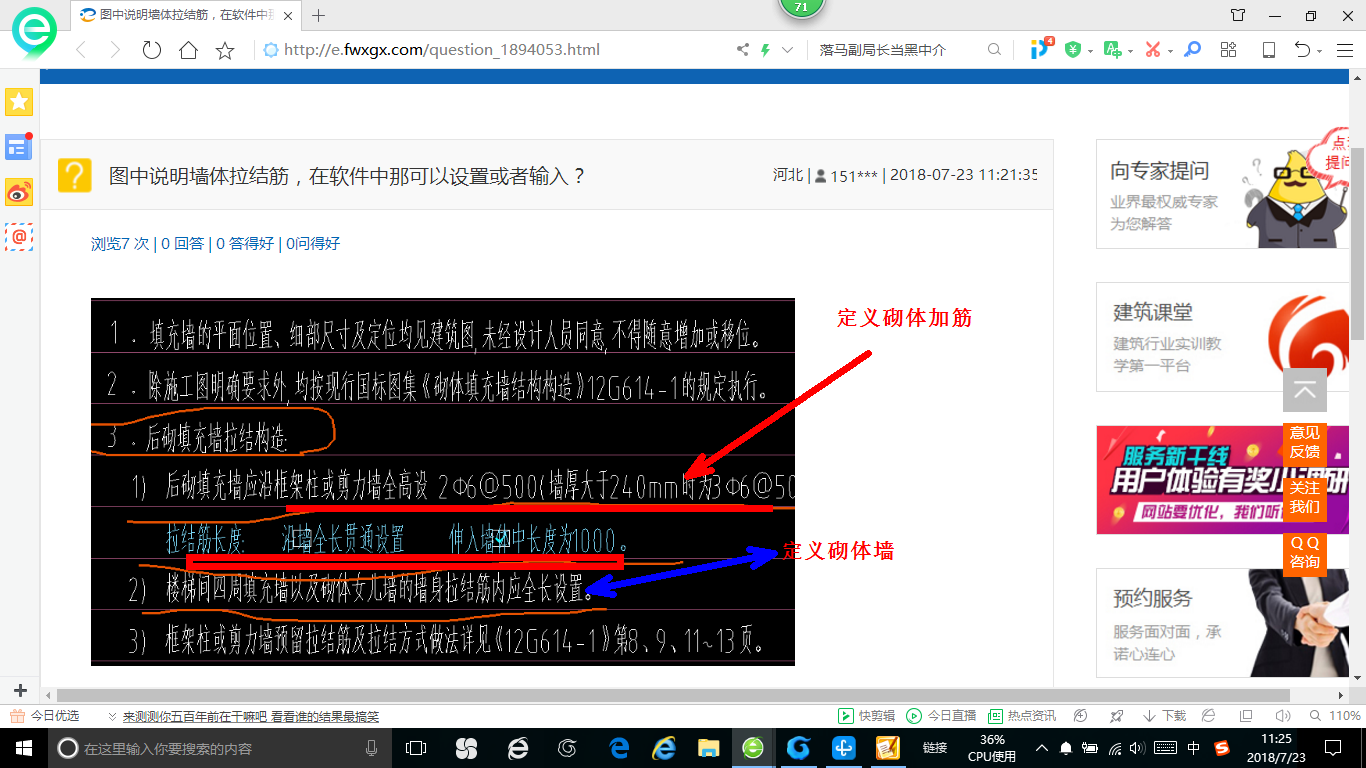Open the browser main menu hamburger
Image resolution: width=1366 pixels, height=768 pixels.
click(1345, 50)
